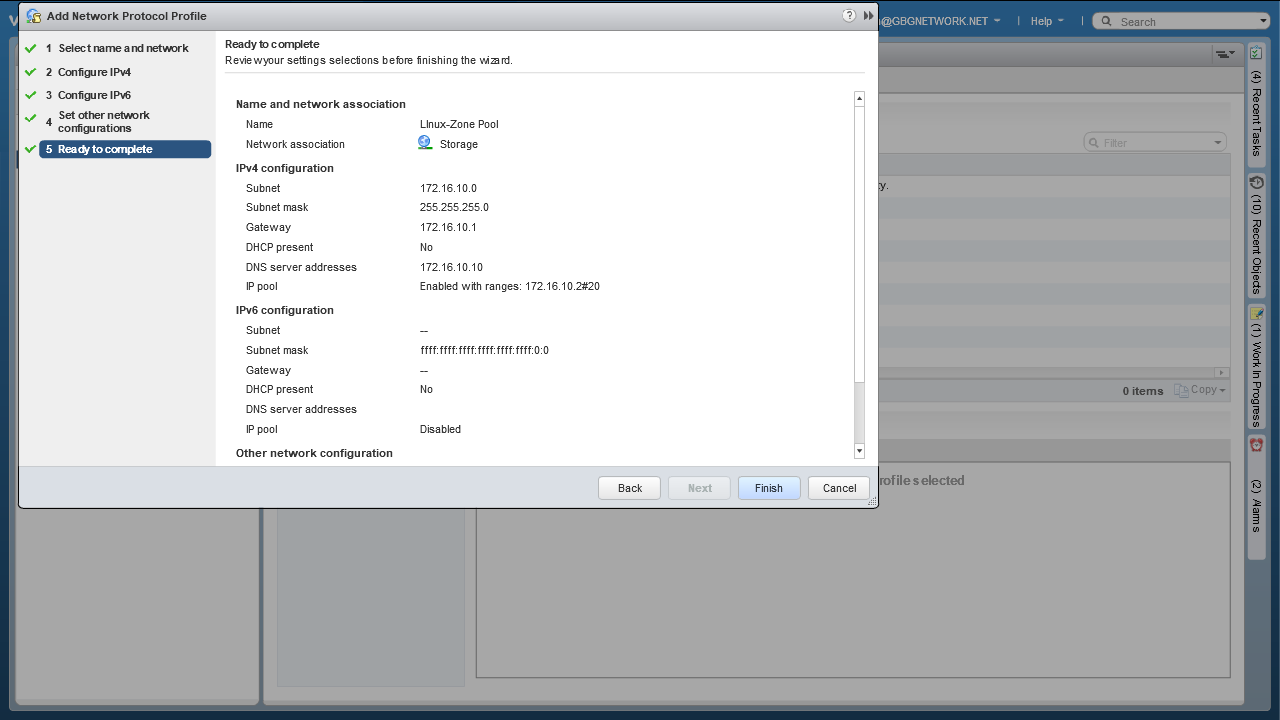Open the Work In Progress note icon
This screenshot has width=1280, height=720.
point(1257,313)
